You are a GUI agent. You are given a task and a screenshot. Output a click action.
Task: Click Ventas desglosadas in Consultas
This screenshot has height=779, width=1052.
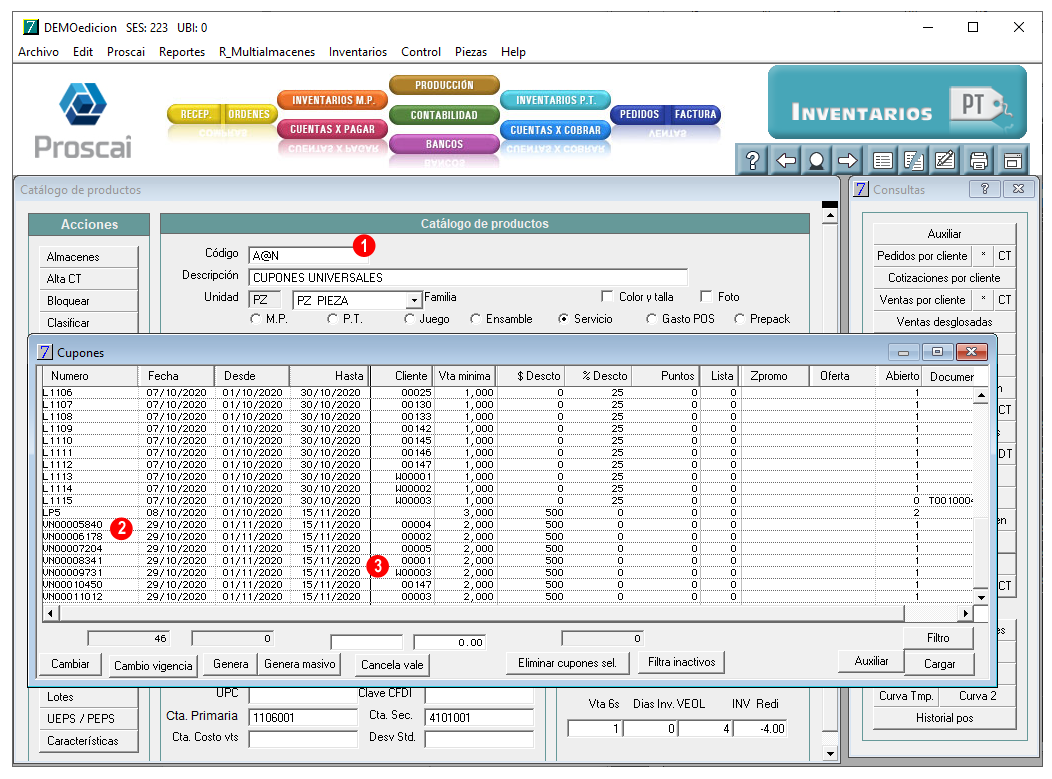[944, 321]
